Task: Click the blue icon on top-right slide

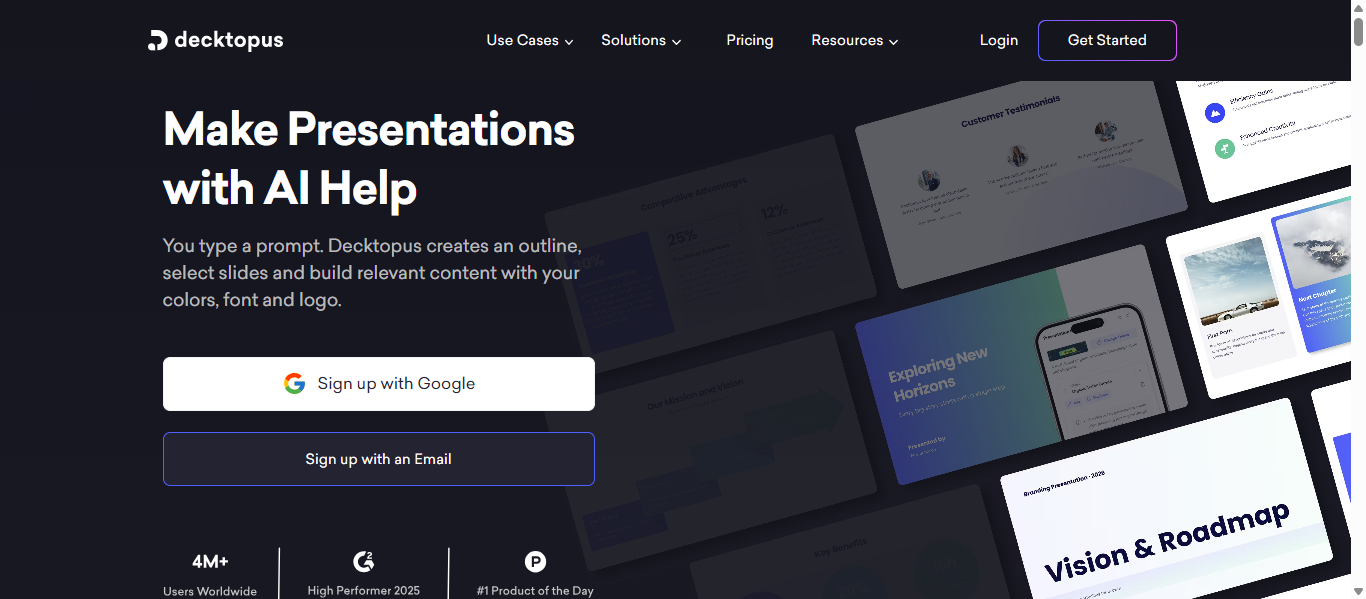Action: 1214,113
